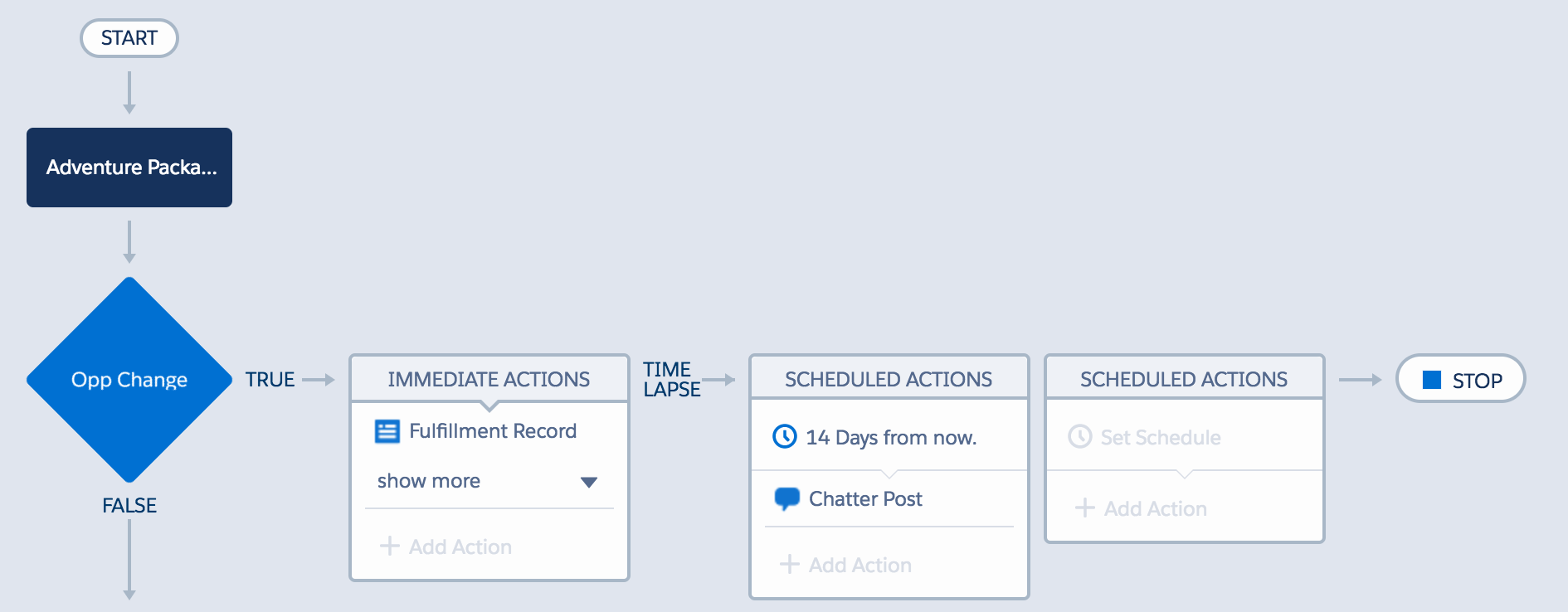Image resolution: width=1568 pixels, height=612 pixels.
Task: Open the Fulfillment Record action
Action: click(492, 431)
